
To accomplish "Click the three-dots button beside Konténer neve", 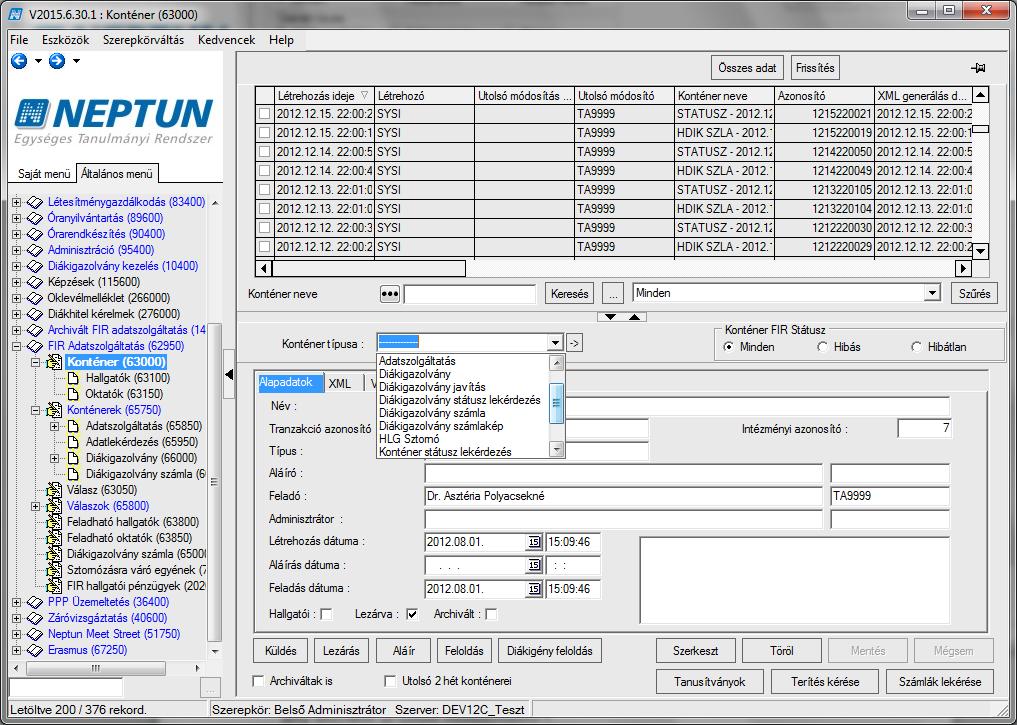I will [389, 294].
